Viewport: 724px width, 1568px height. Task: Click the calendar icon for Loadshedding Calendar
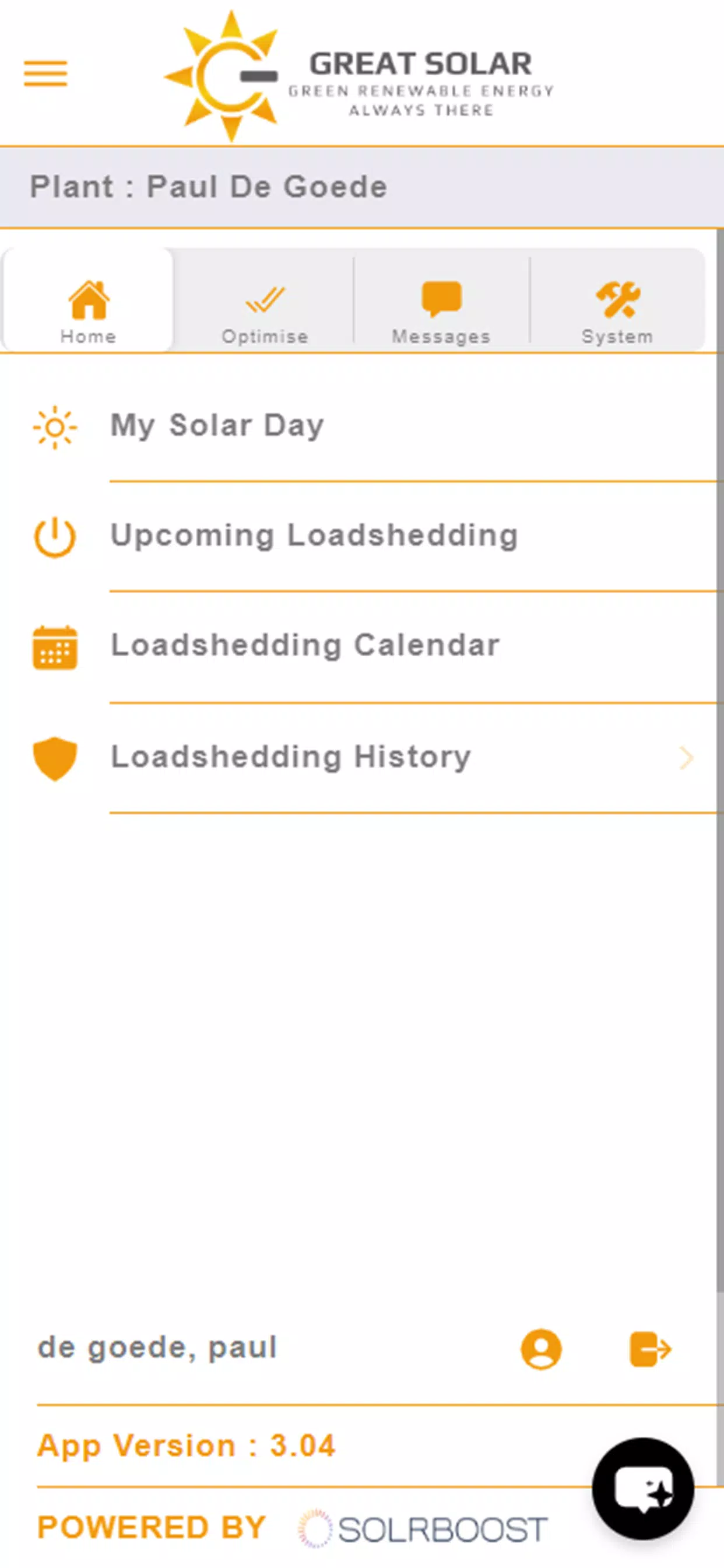pos(55,647)
